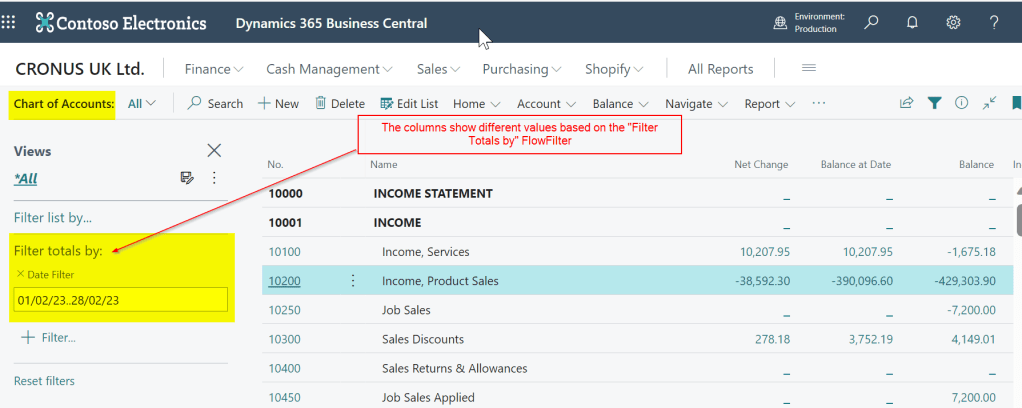
Task: Open account 10200 link
Action: coord(284,281)
